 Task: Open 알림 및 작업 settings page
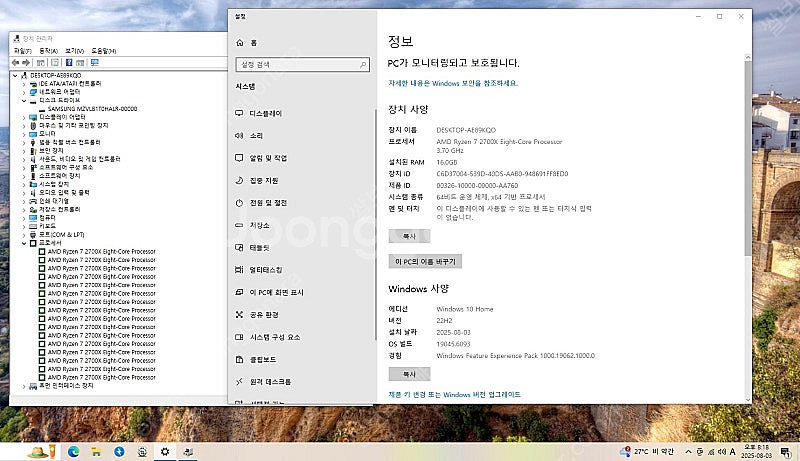(x=301, y=158)
